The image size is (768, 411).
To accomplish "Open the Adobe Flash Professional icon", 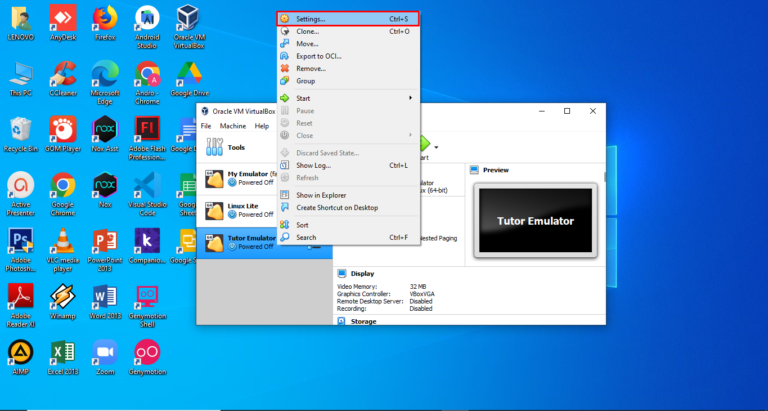I will click(147, 139).
